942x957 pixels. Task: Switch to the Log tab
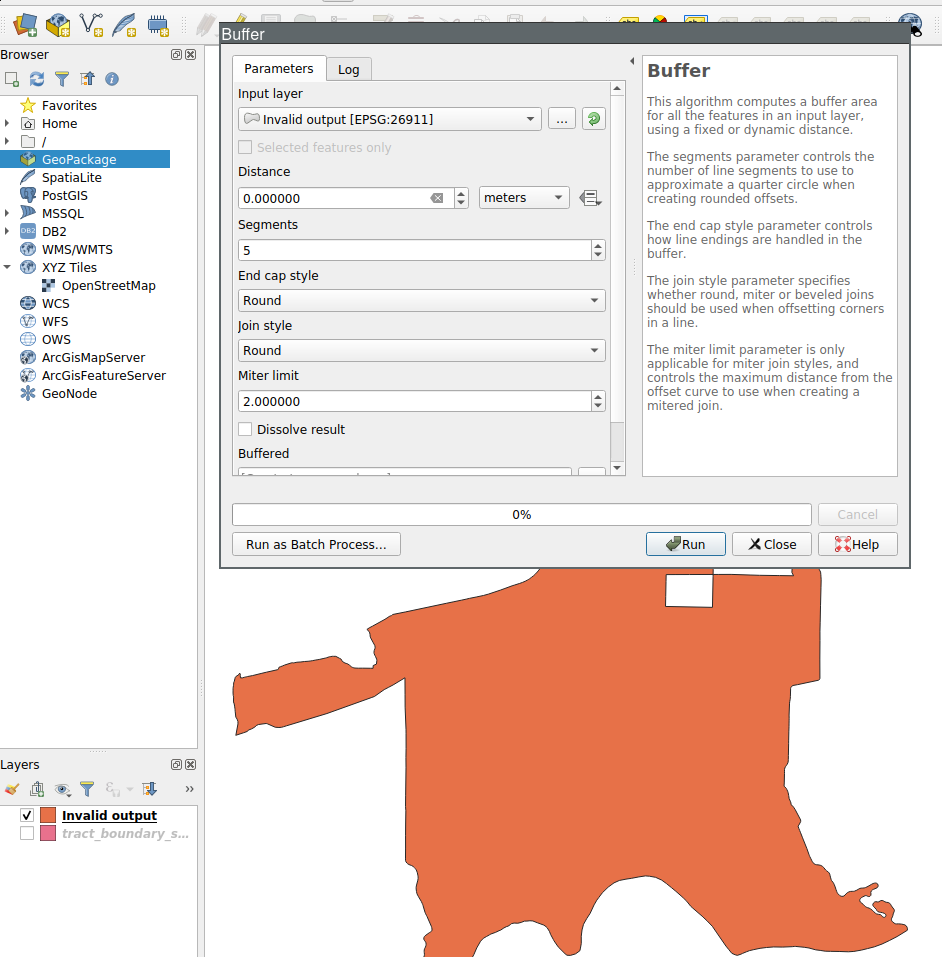pos(348,69)
